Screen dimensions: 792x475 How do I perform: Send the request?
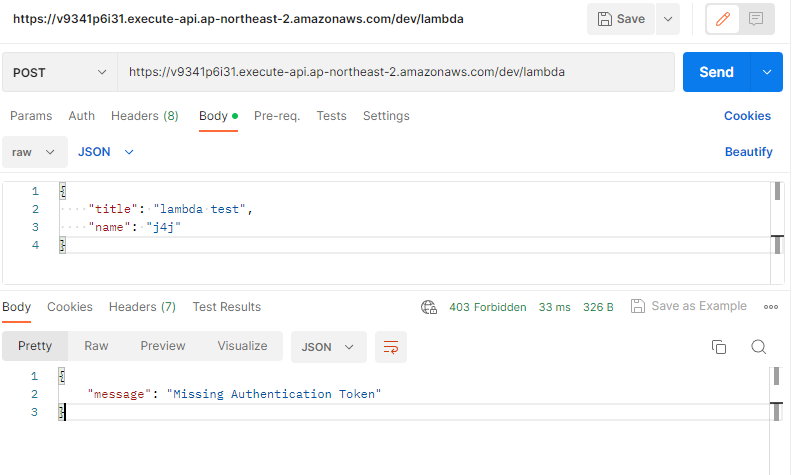717,72
